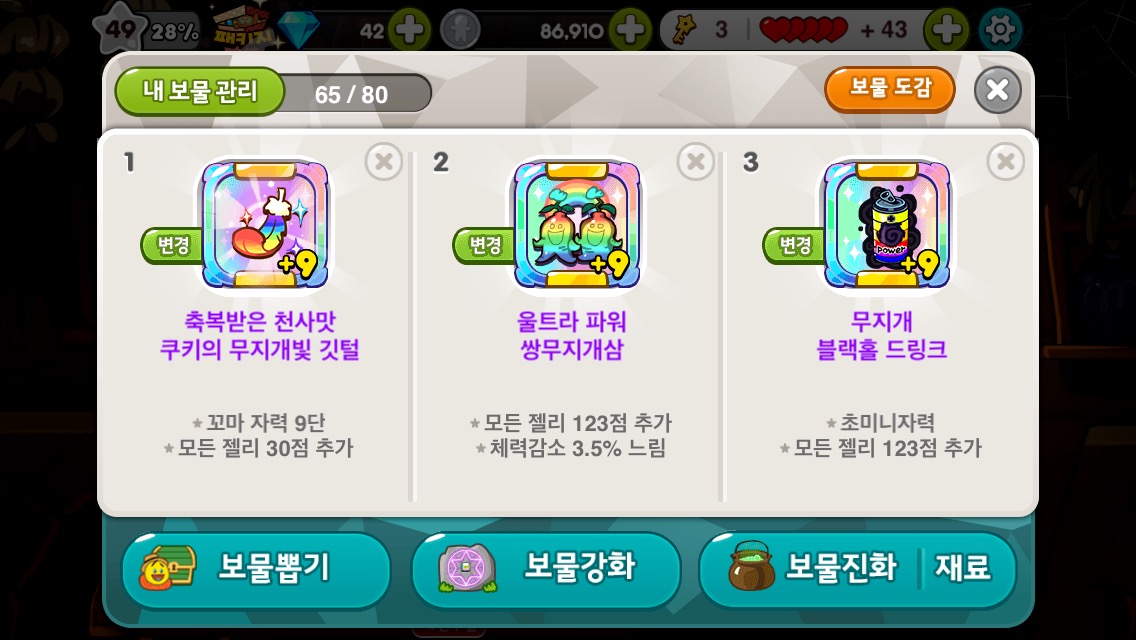
Task: Open 재료 materials section
Action: 964,569
